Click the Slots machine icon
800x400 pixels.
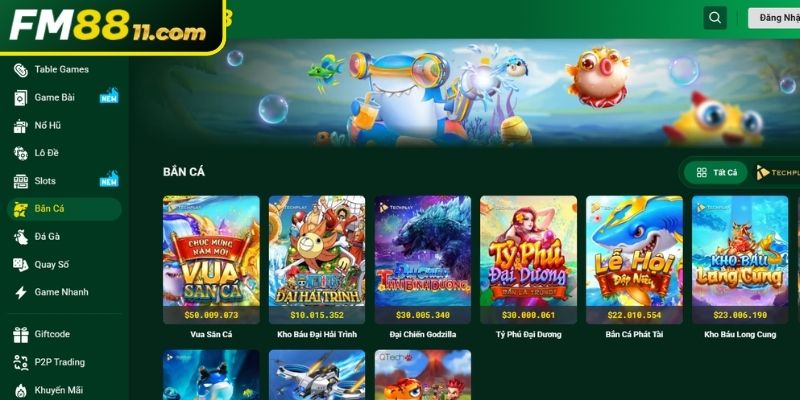pos(20,181)
